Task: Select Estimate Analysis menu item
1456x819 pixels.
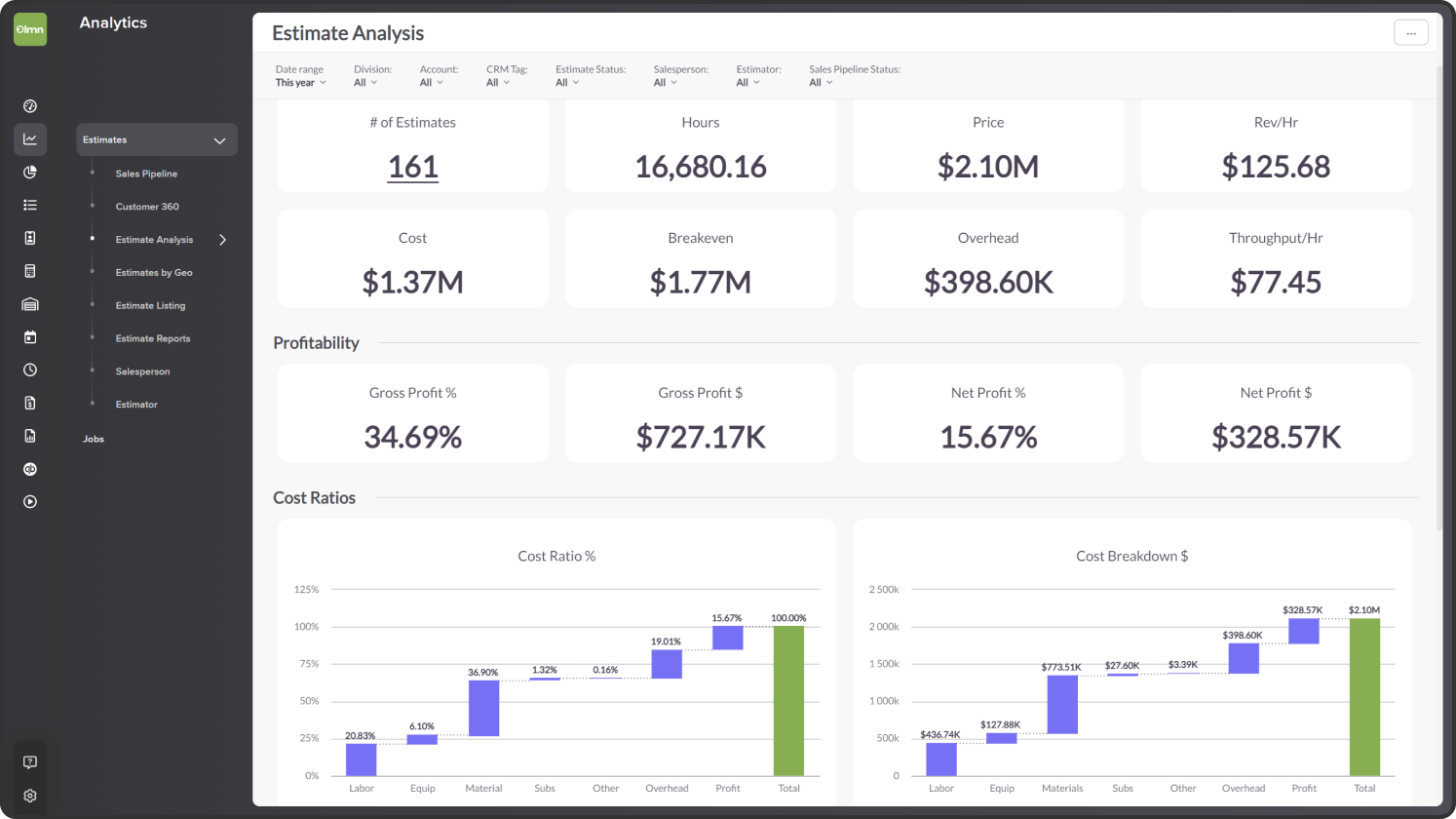Action: 154,240
